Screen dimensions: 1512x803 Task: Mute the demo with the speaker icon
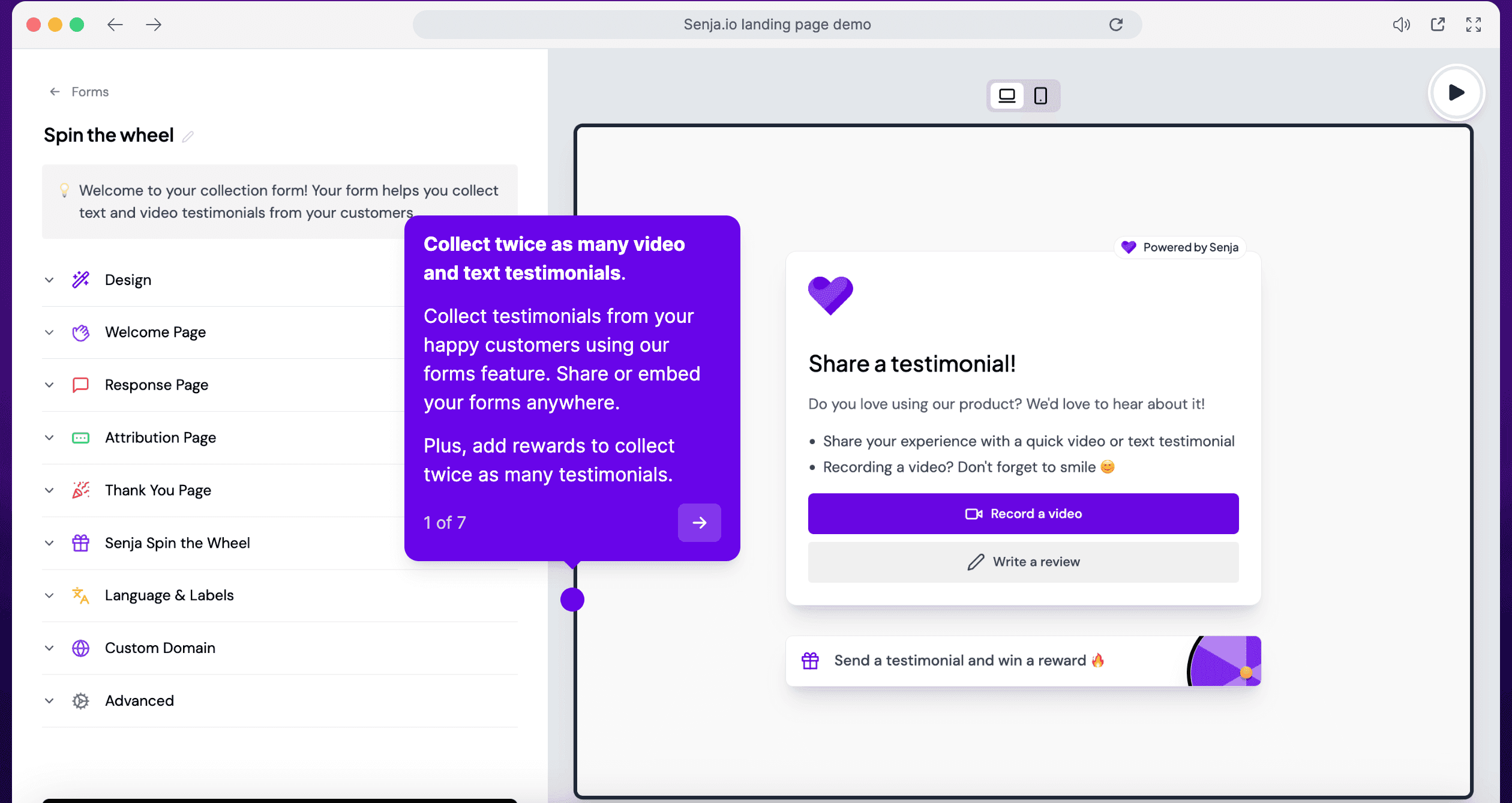pos(1401,25)
